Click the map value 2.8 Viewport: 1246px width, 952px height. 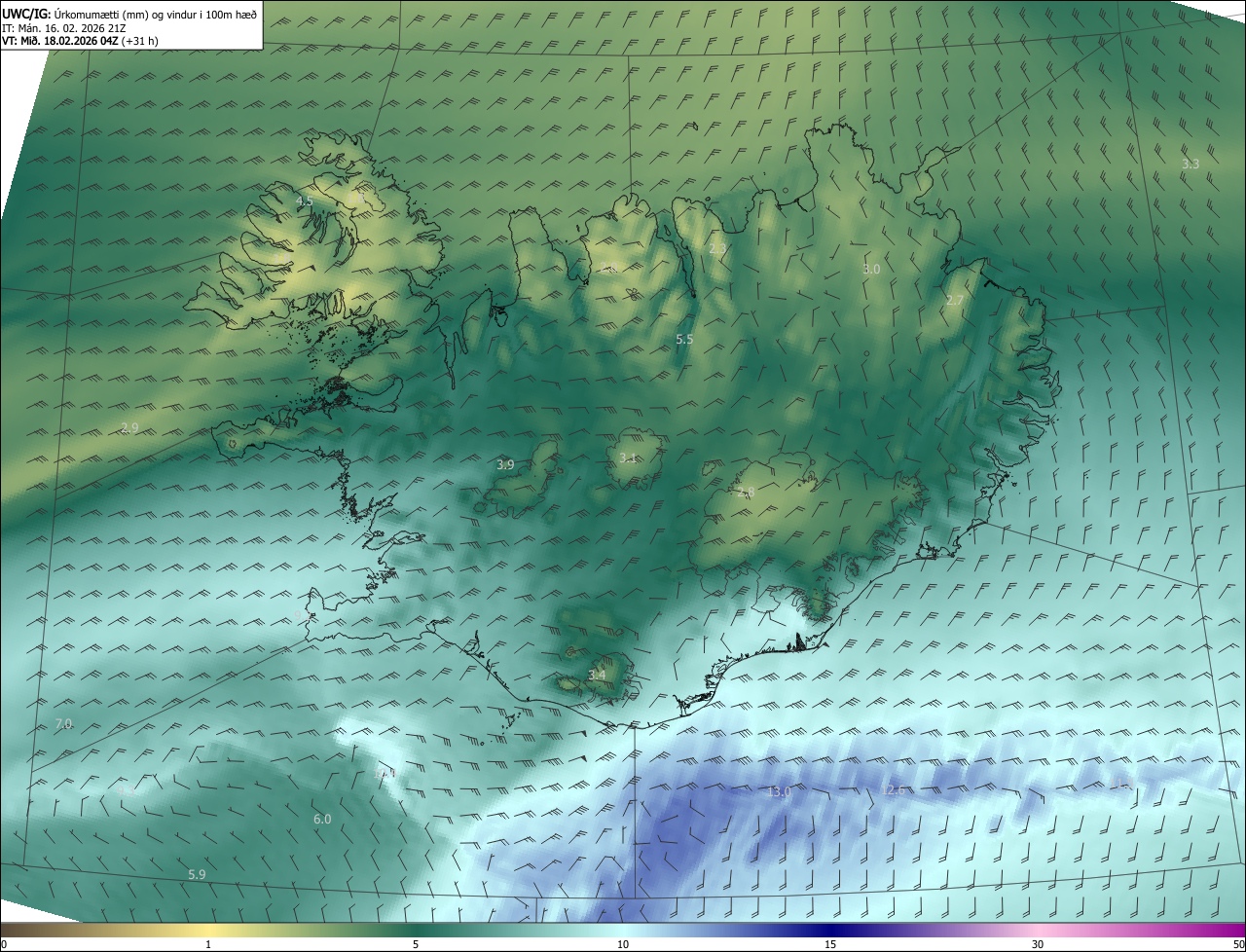click(x=746, y=493)
